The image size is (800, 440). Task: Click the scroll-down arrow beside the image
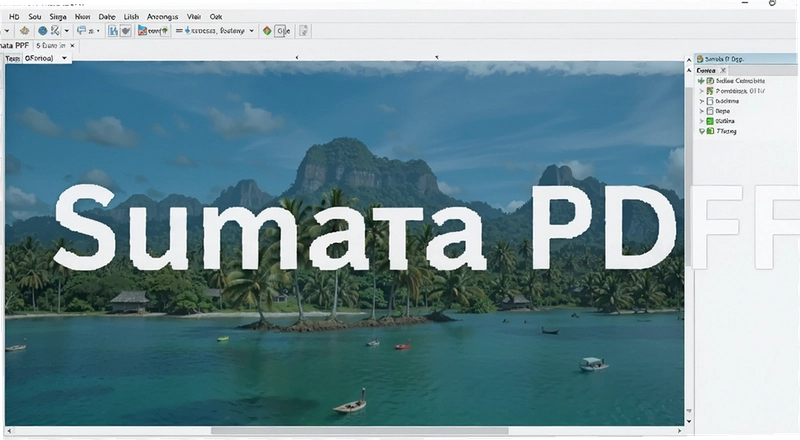click(x=689, y=421)
